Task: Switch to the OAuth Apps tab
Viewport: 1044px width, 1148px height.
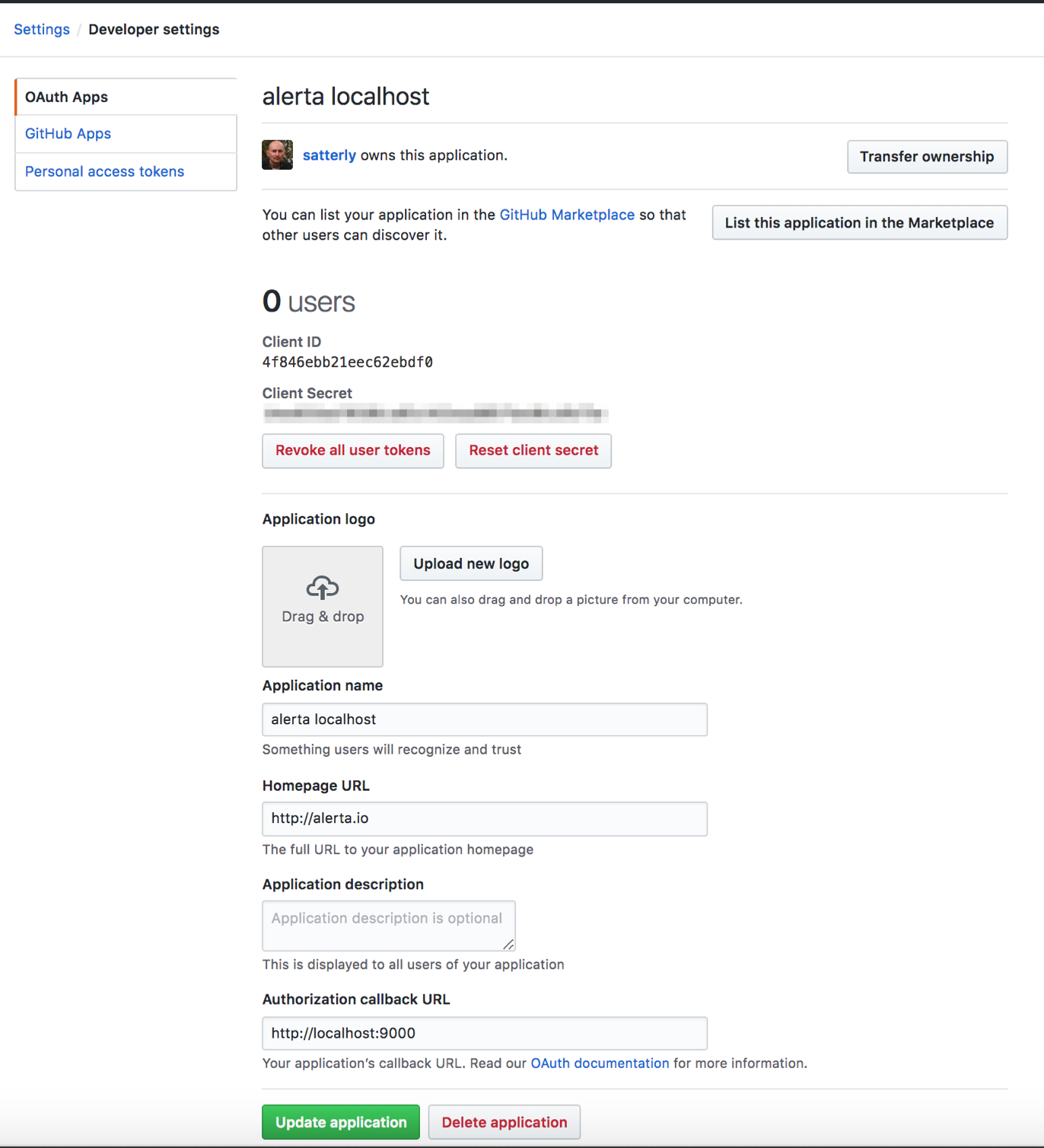Action: click(x=66, y=97)
